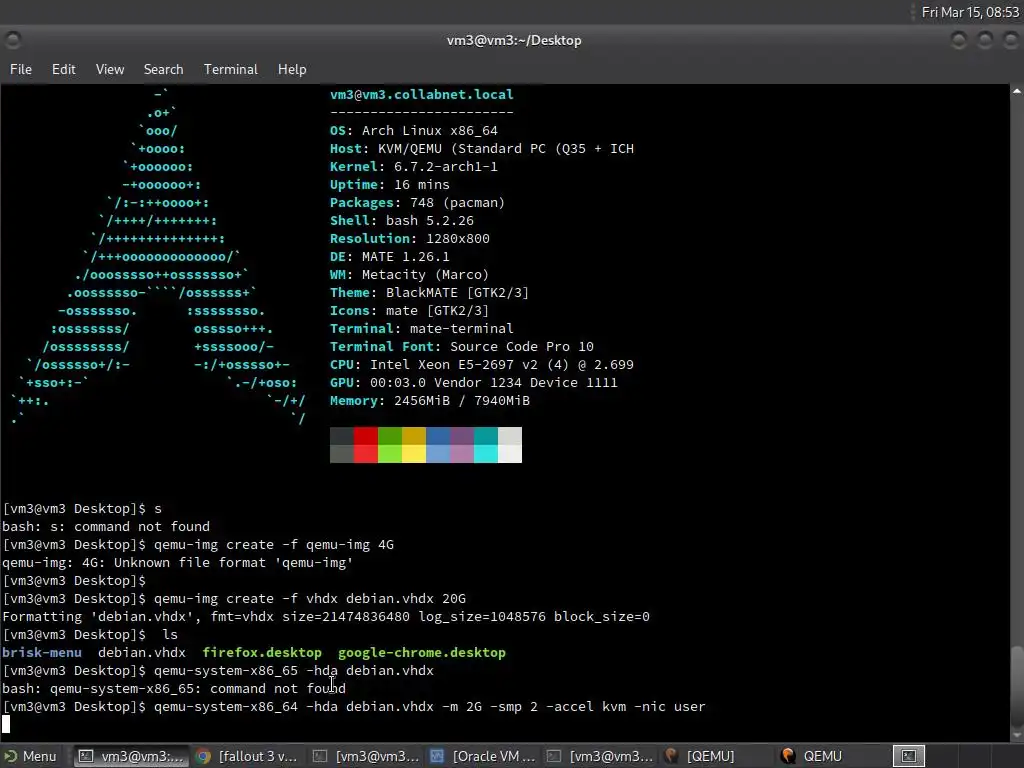
Task: Click the 'WM: Metacity (Marco)' line
Action: tap(409, 275)
